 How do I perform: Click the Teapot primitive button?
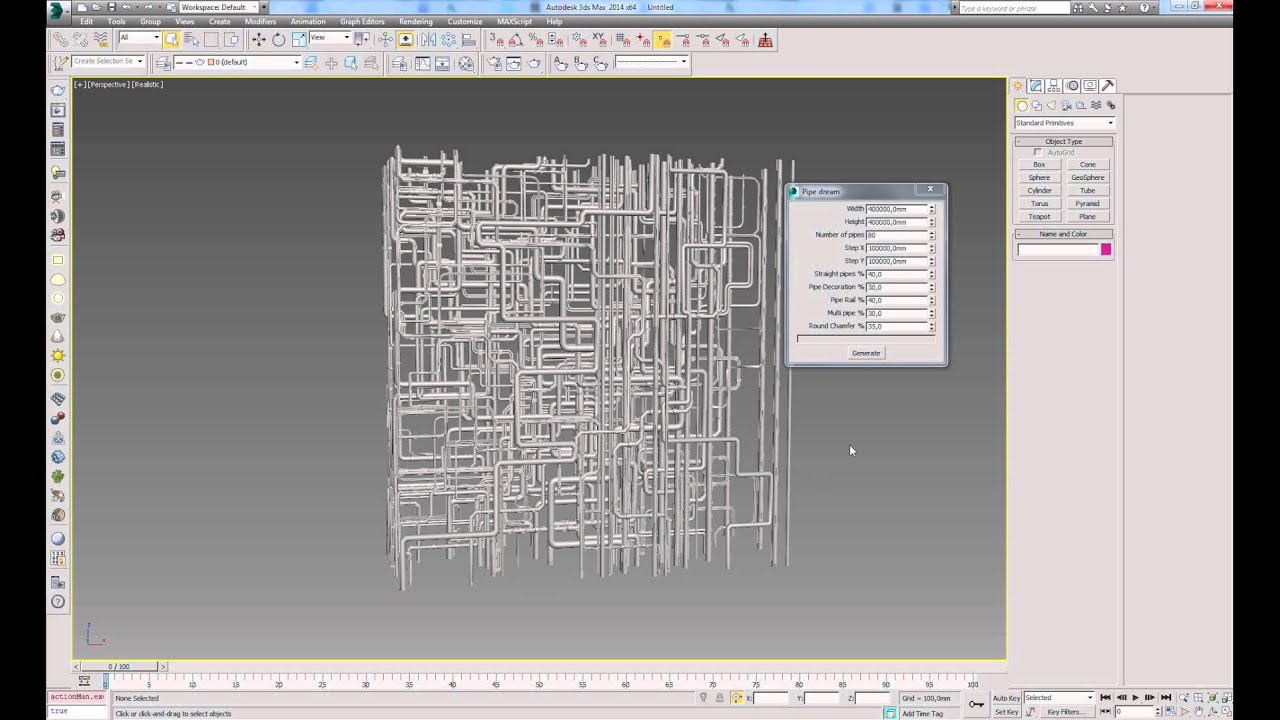point(1039,217)
